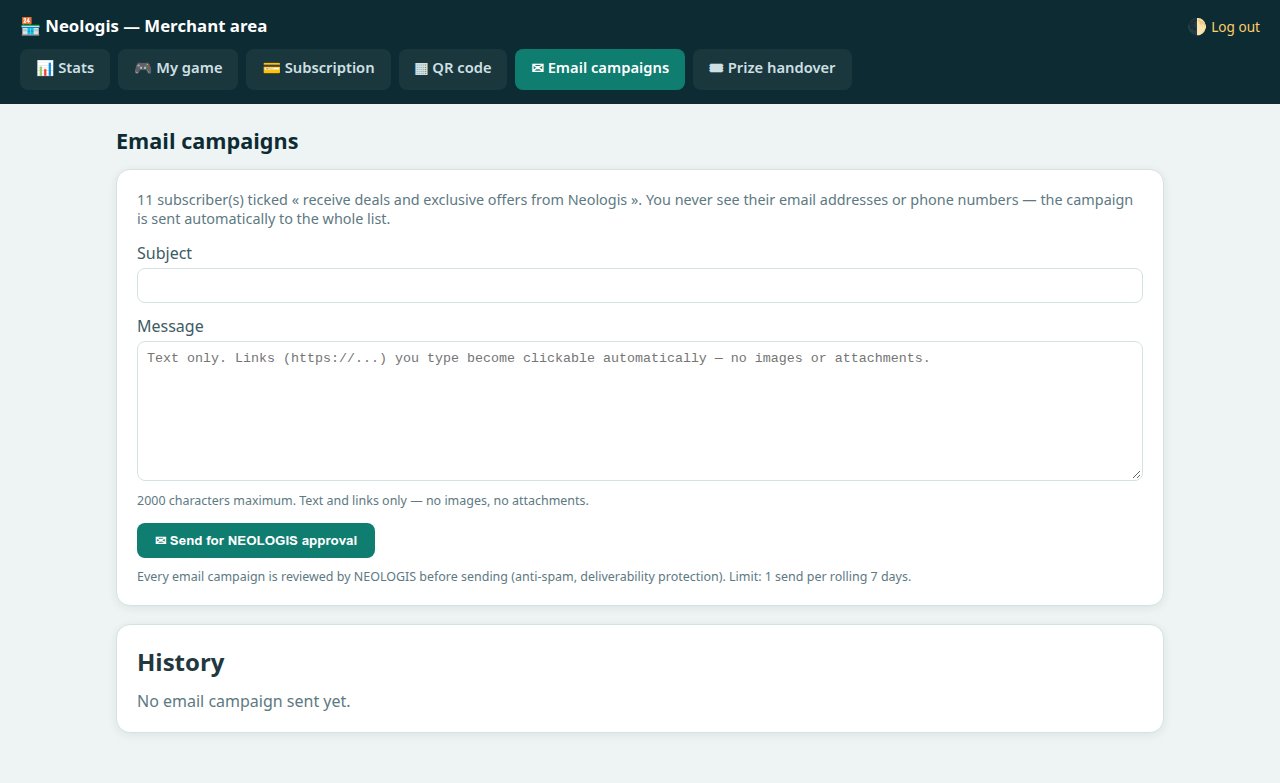1280x783 pixels.
Task: Click 'No email campaign sent yet.' text
Action: 244,701
